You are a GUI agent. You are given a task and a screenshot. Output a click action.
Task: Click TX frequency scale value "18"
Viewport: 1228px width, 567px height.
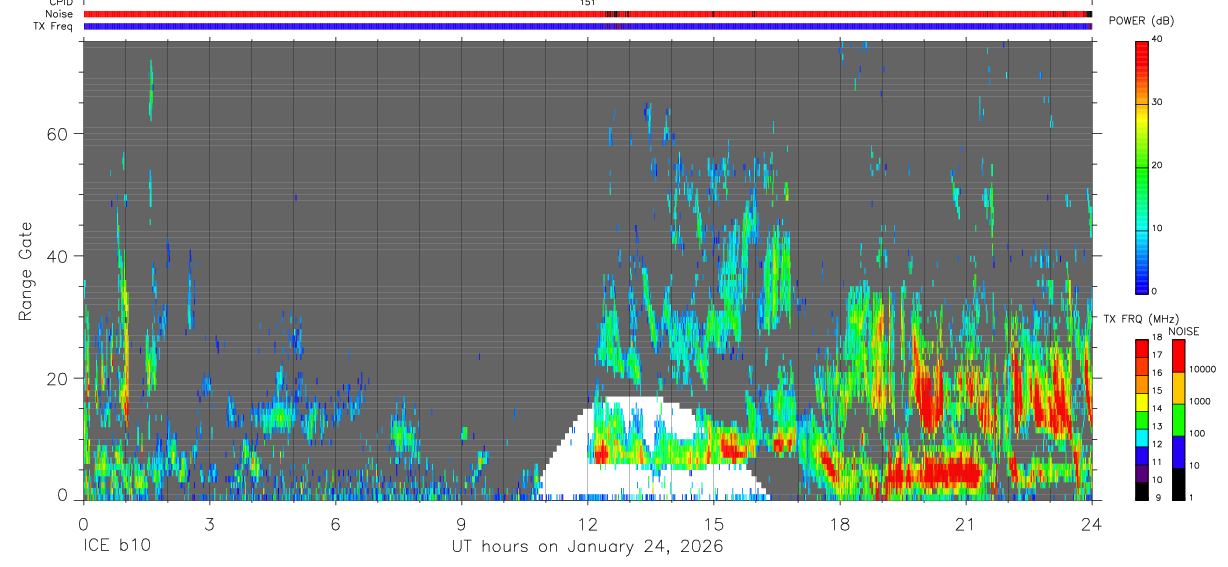click(1157, 338)
